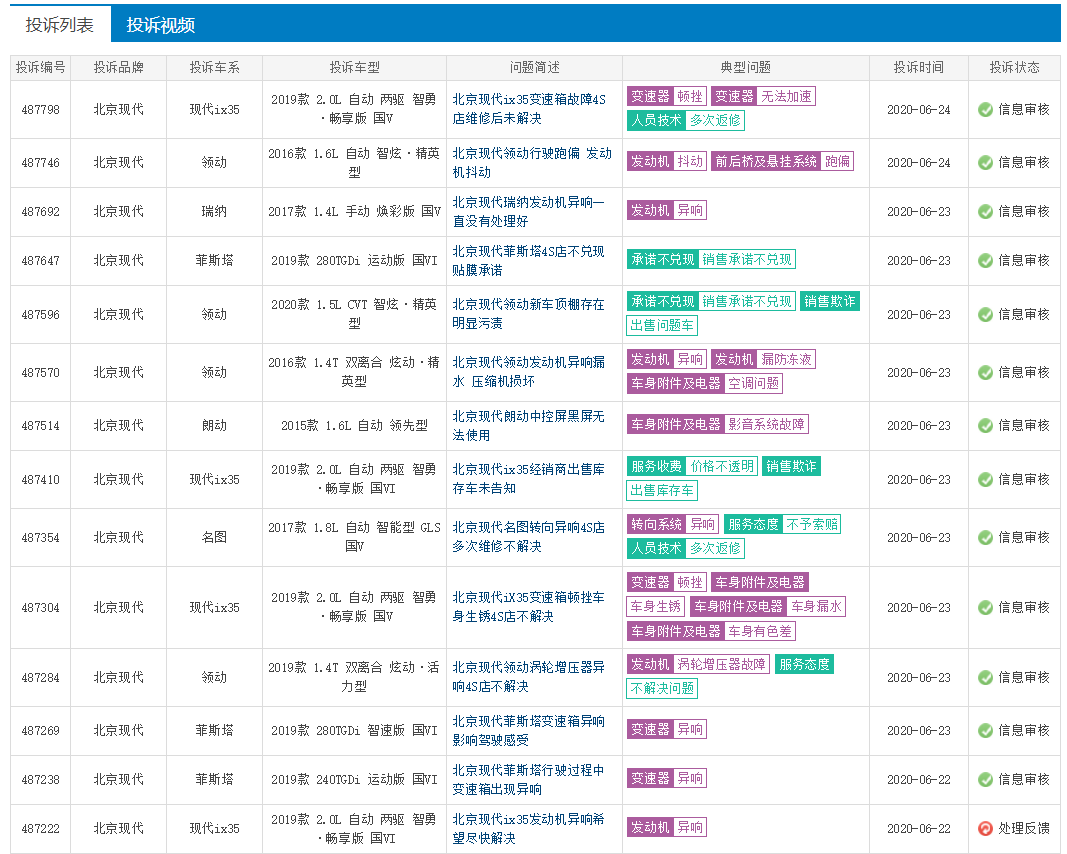
Task: Open complaint link 北京现代瑞纳发动机异响一直没有处理好
Action: click(x=528, y=212)
